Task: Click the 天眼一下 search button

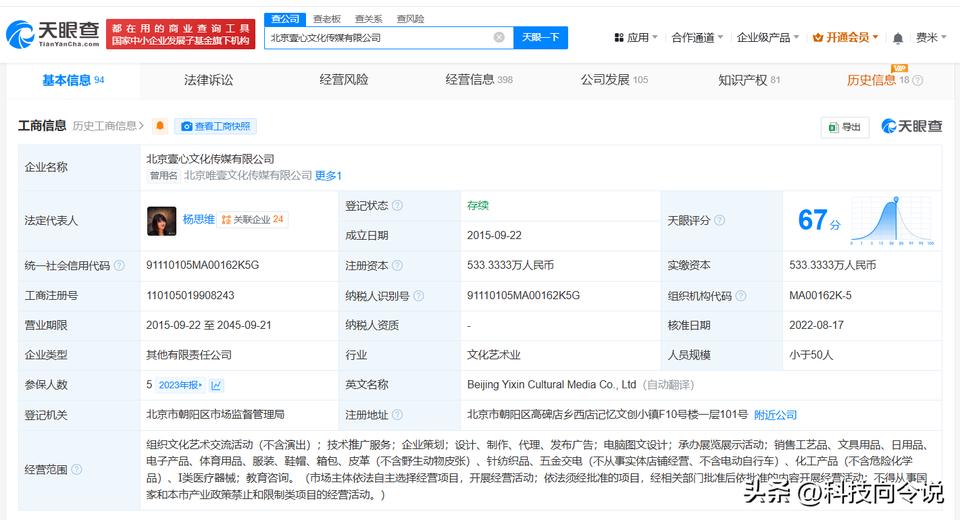Action: pyautogui.click(x=540, y=37)
